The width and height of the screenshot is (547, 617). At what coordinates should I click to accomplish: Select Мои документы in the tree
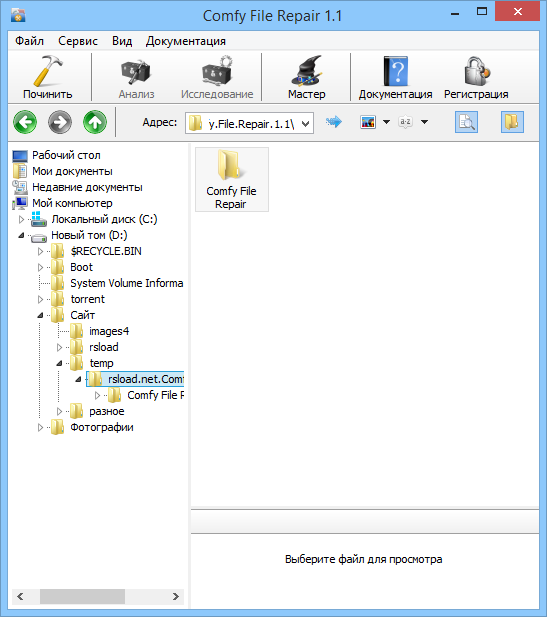(72, 172)
